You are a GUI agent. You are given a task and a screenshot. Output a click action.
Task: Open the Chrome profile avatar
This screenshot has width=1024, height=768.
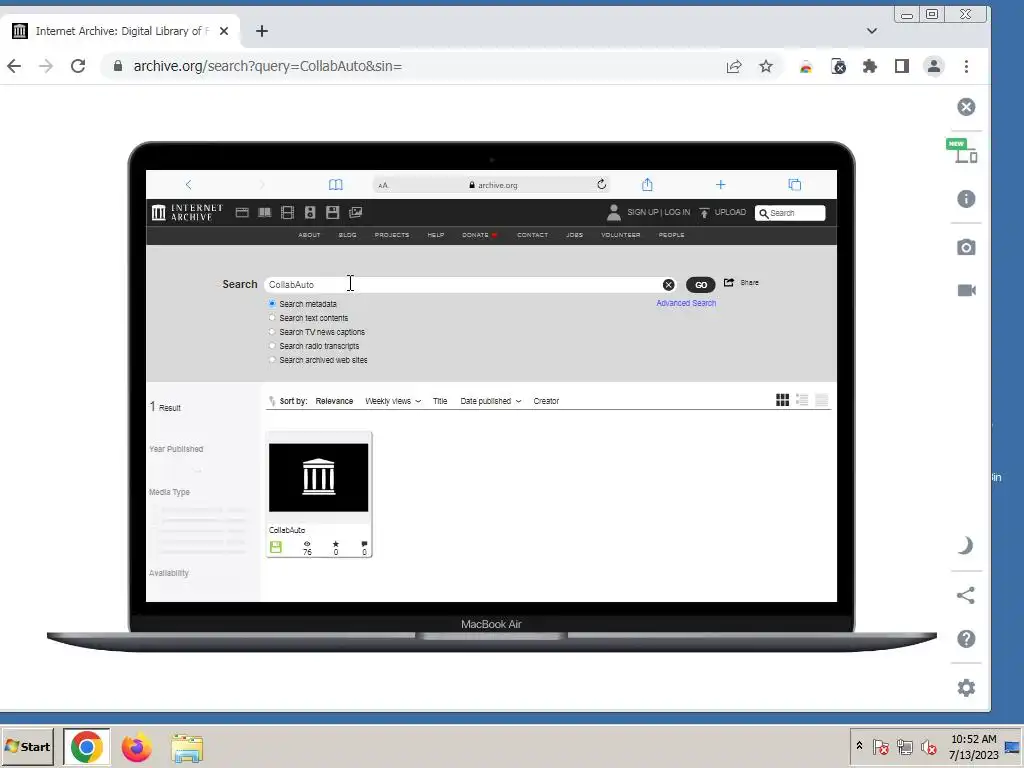pyautogui.click(x=934, y=66)
